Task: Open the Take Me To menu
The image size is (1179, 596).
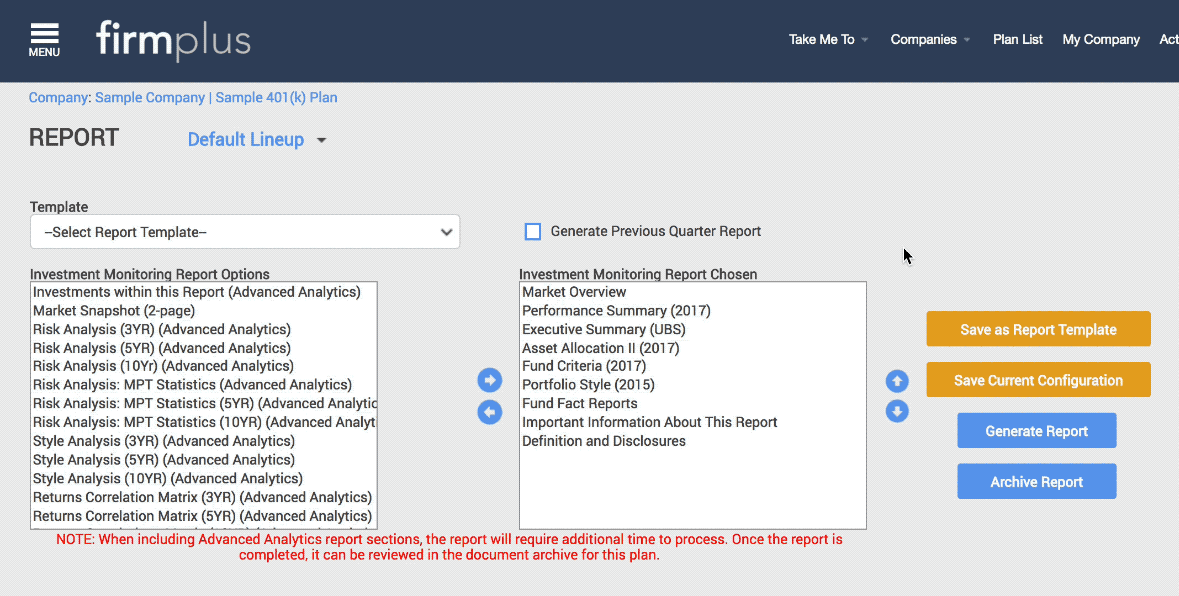Action: pos(828,39)
